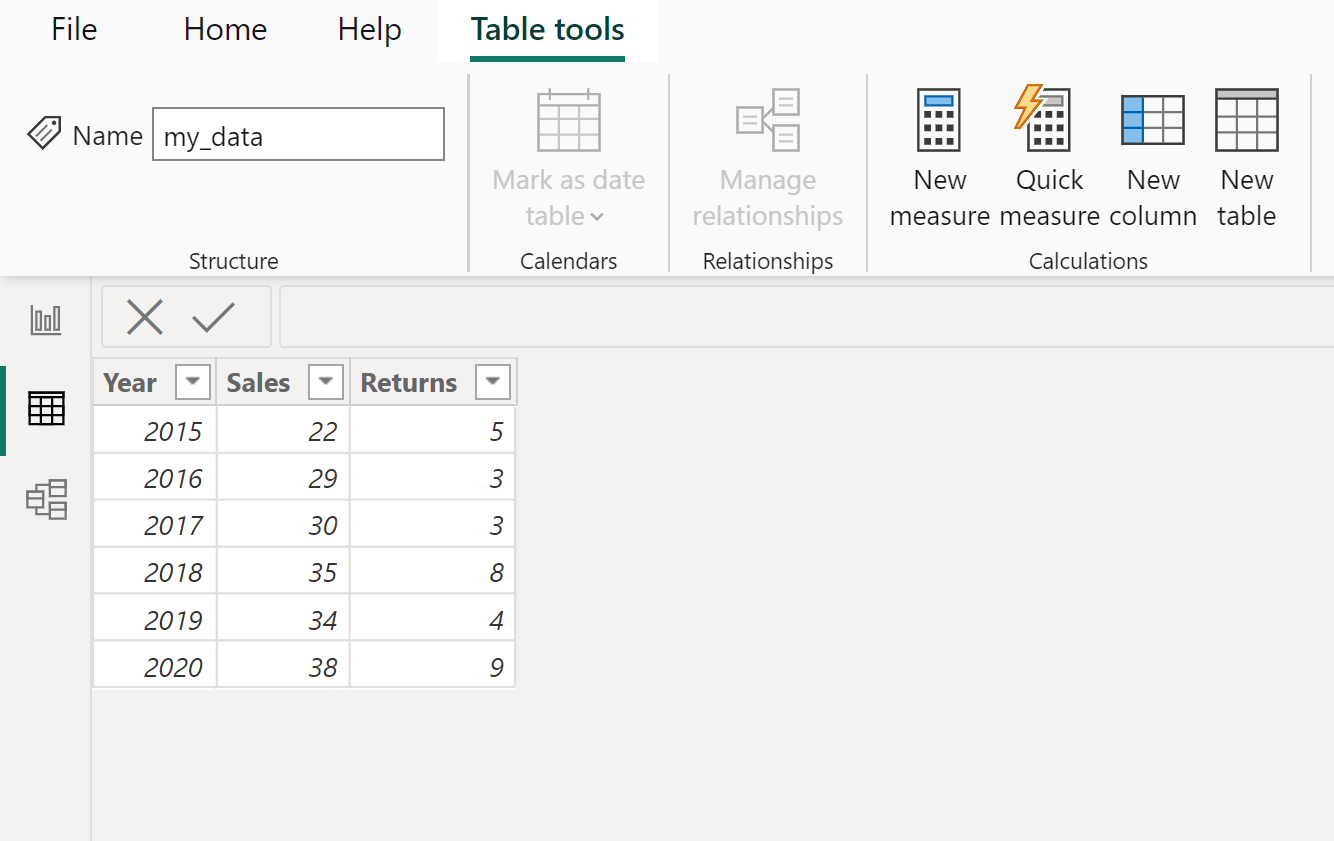Switch to Report view in sidebar
This screenshot has height=841, width=1334.
point(45,320)
